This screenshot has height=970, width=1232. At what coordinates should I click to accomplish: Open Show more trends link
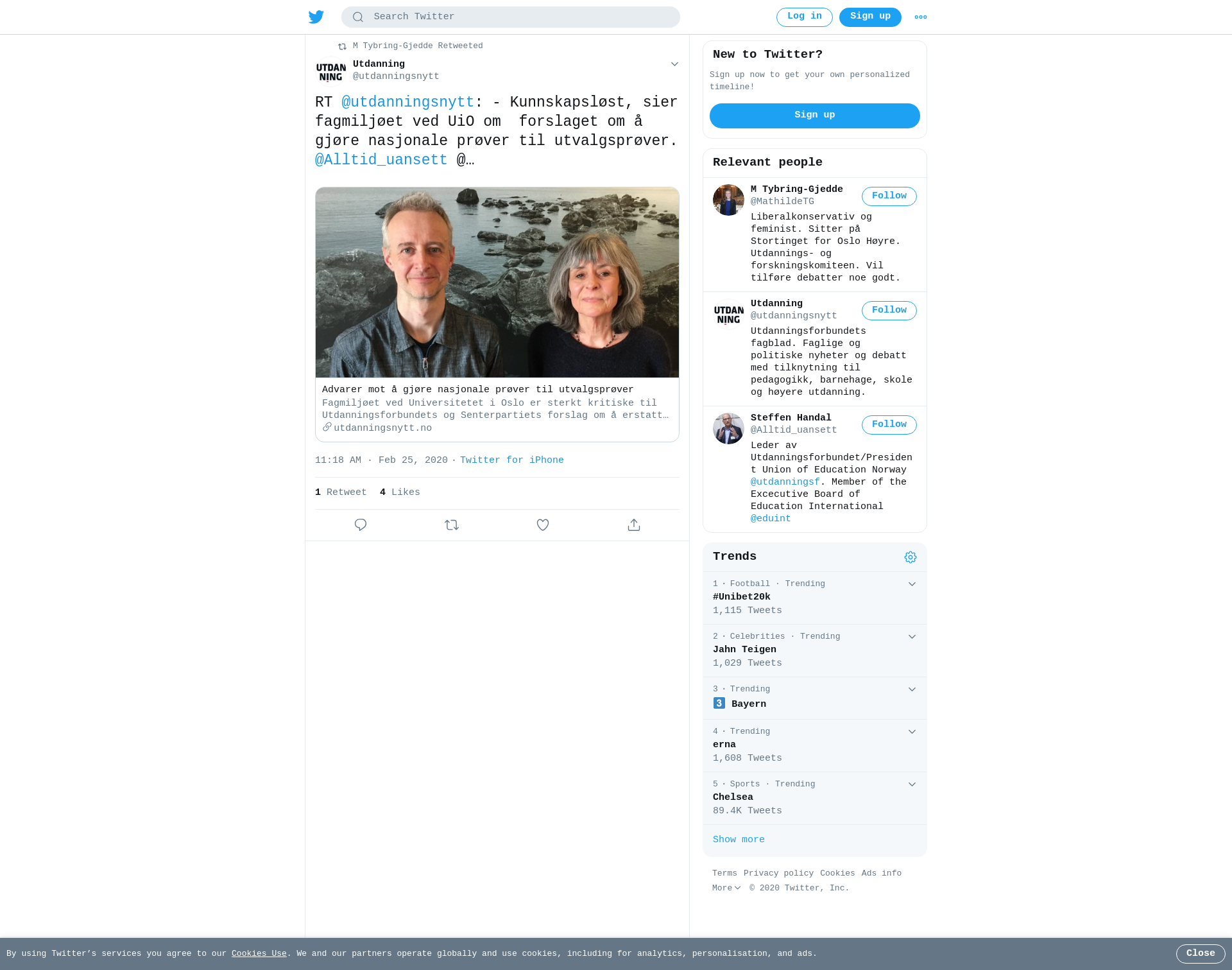(x=739, y=840)
